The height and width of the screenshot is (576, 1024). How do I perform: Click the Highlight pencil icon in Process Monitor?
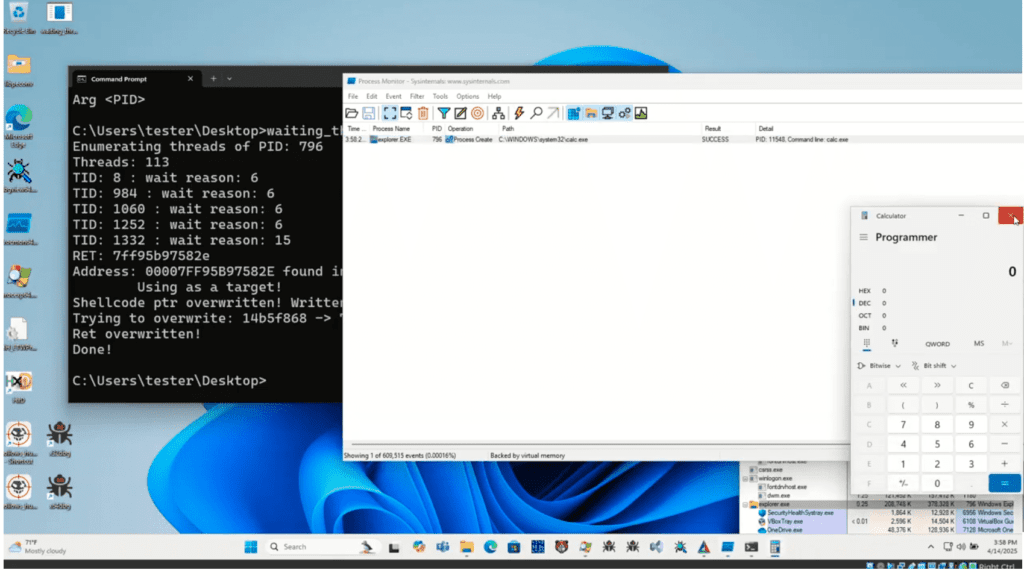pyautogui.click(x=460, y=113)
